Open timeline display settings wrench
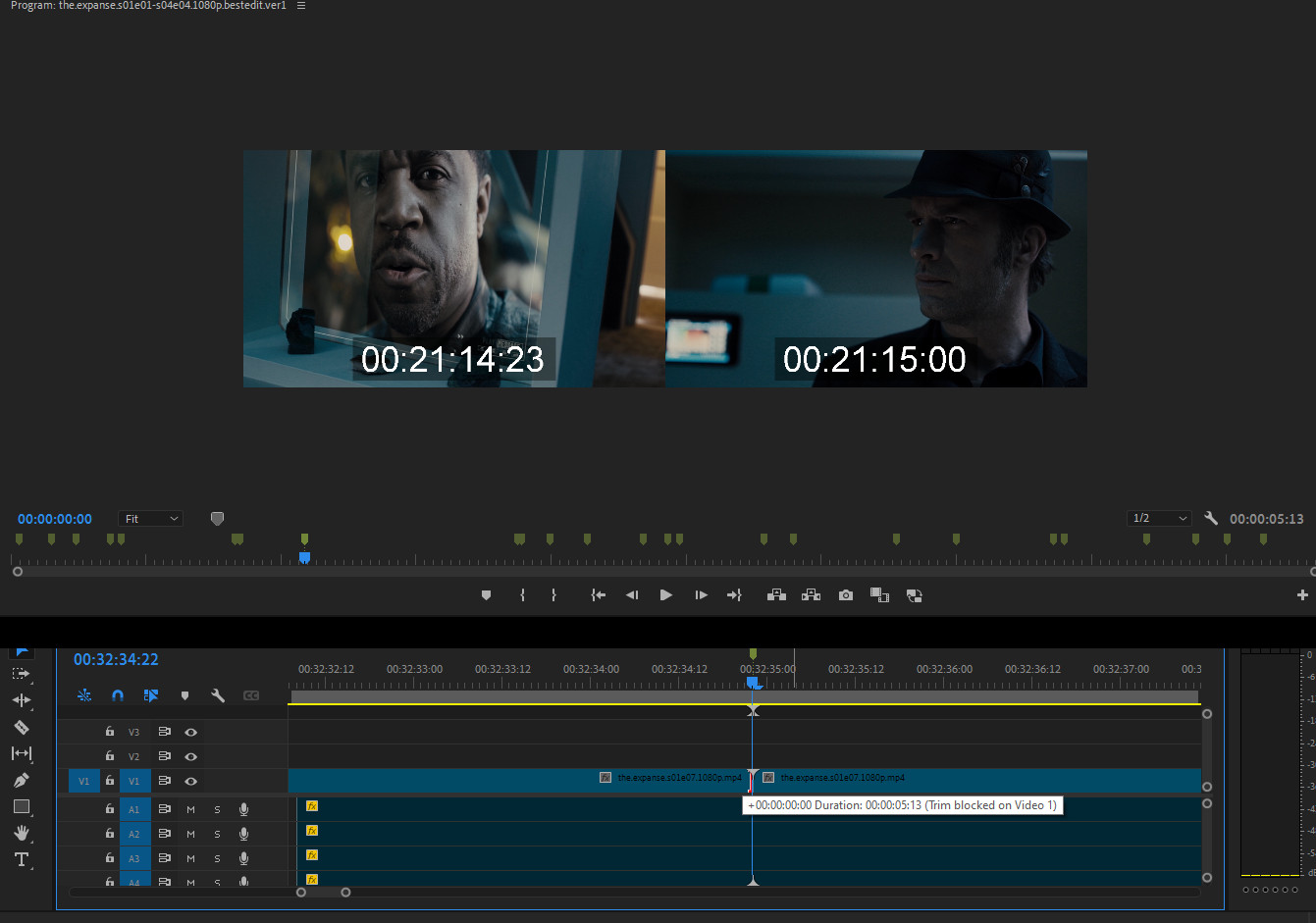Screen dimensions: 1316x923 pyautogui.click(x=218, y=695)
